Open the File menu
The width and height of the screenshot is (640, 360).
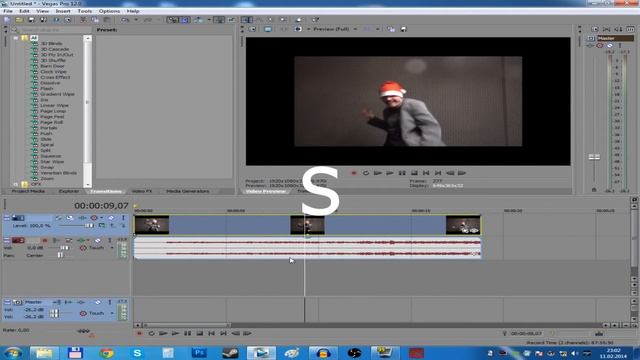coord(8,11)
